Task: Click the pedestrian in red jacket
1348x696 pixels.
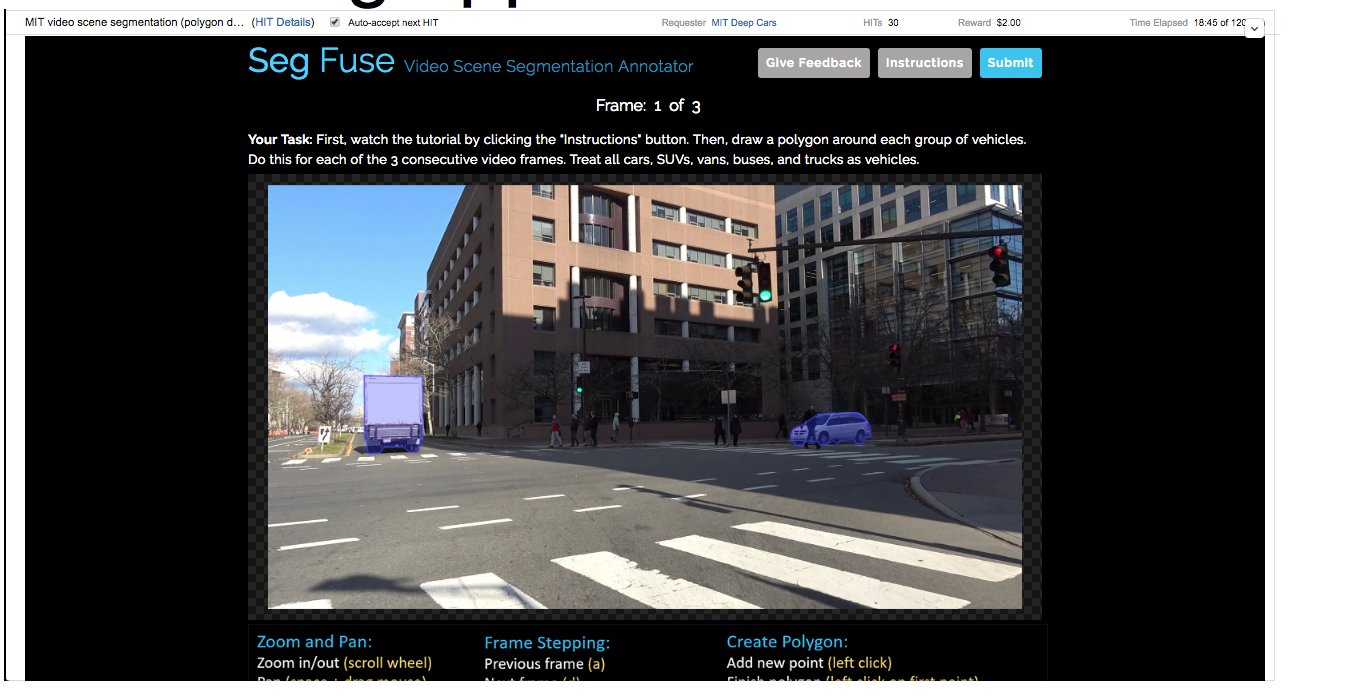Action: [555, 430]
